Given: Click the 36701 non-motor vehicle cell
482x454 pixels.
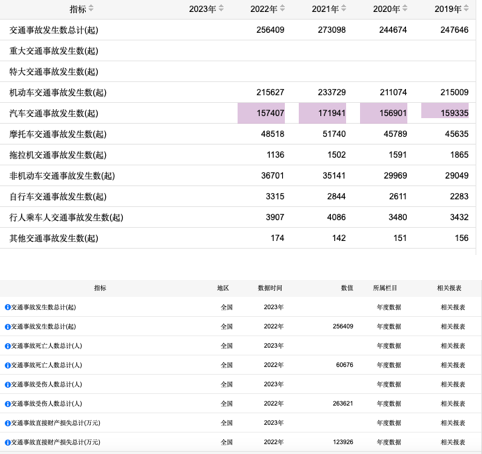Looking at the screenshot, I should [273, 176].
